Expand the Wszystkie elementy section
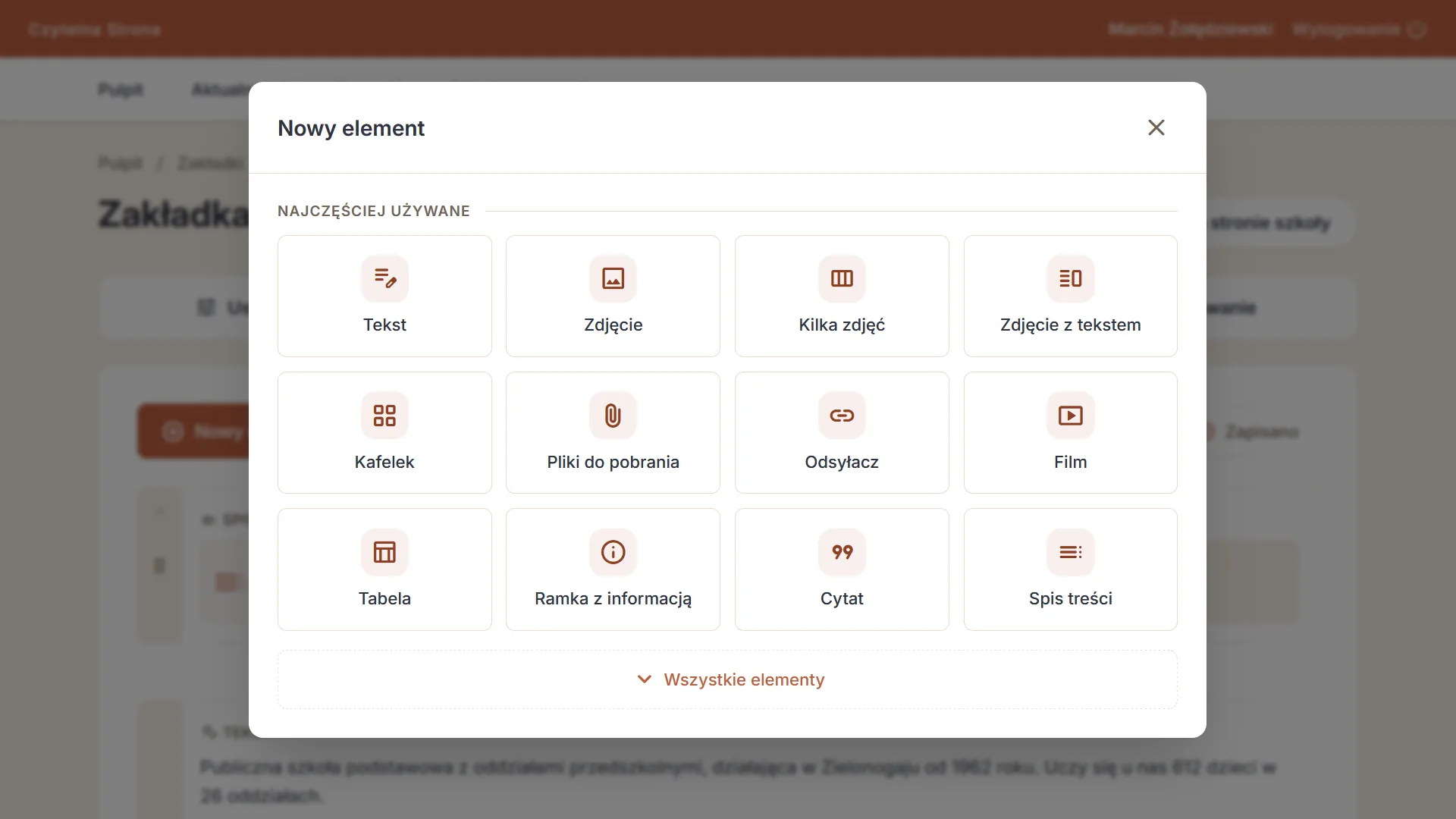This screenshot has height=819, width=1456. [x=728, y=679]
